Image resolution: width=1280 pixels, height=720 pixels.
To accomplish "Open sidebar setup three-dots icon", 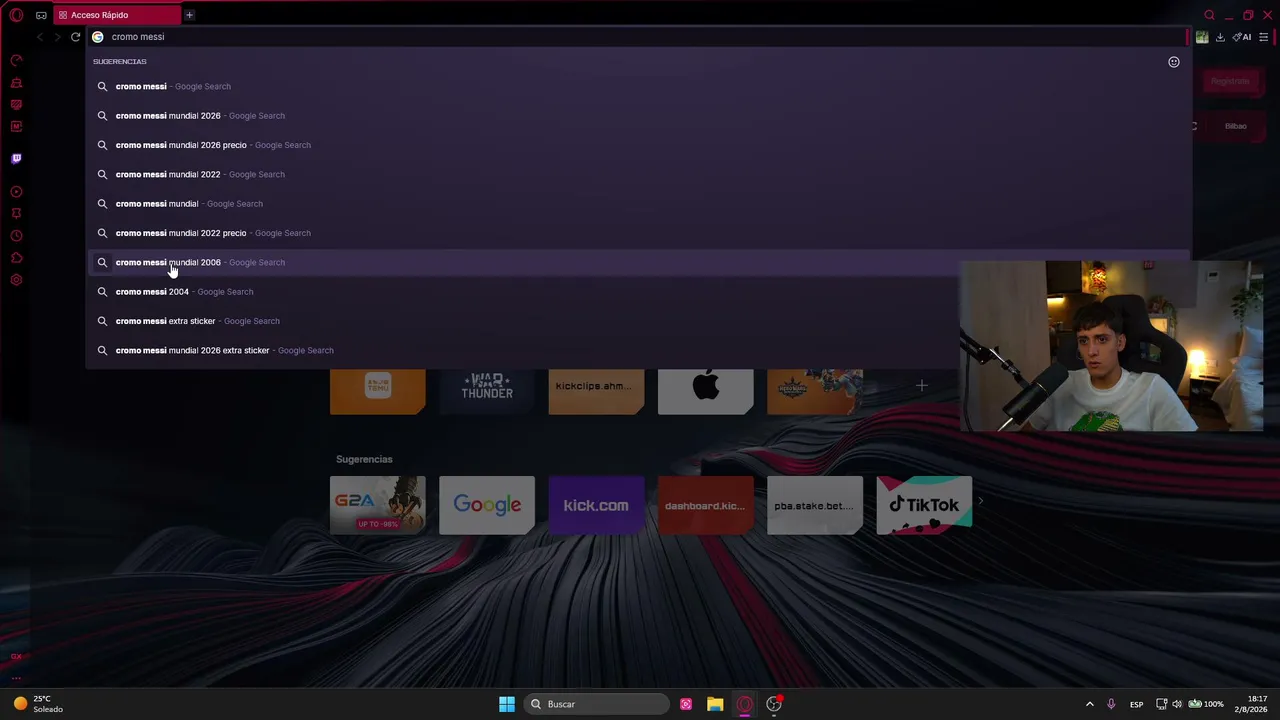I will [16, 678].
